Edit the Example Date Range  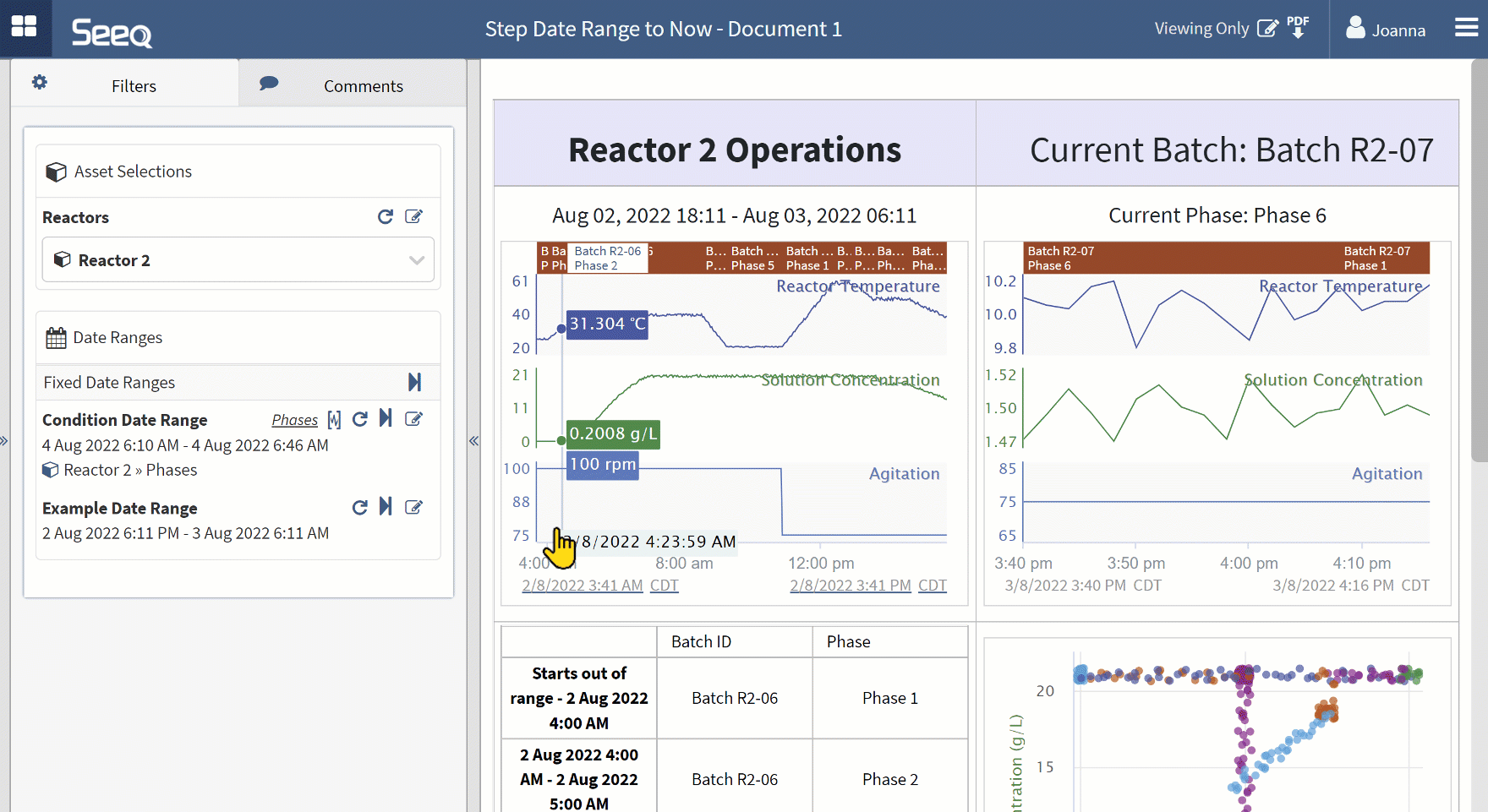pyautogui.click(x=413, y=508)
